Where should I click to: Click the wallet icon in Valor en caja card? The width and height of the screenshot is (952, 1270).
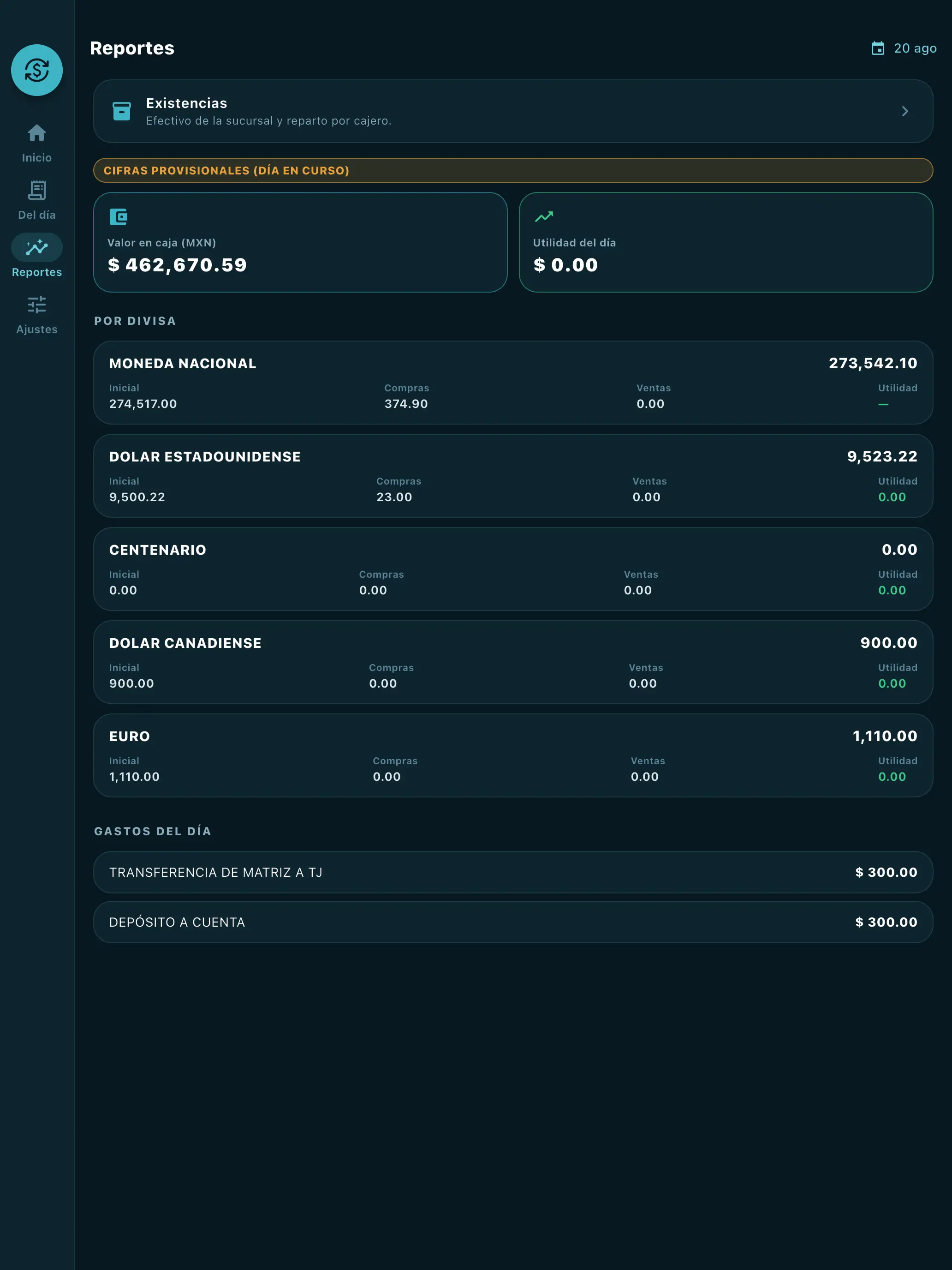[x=118, y=217]
